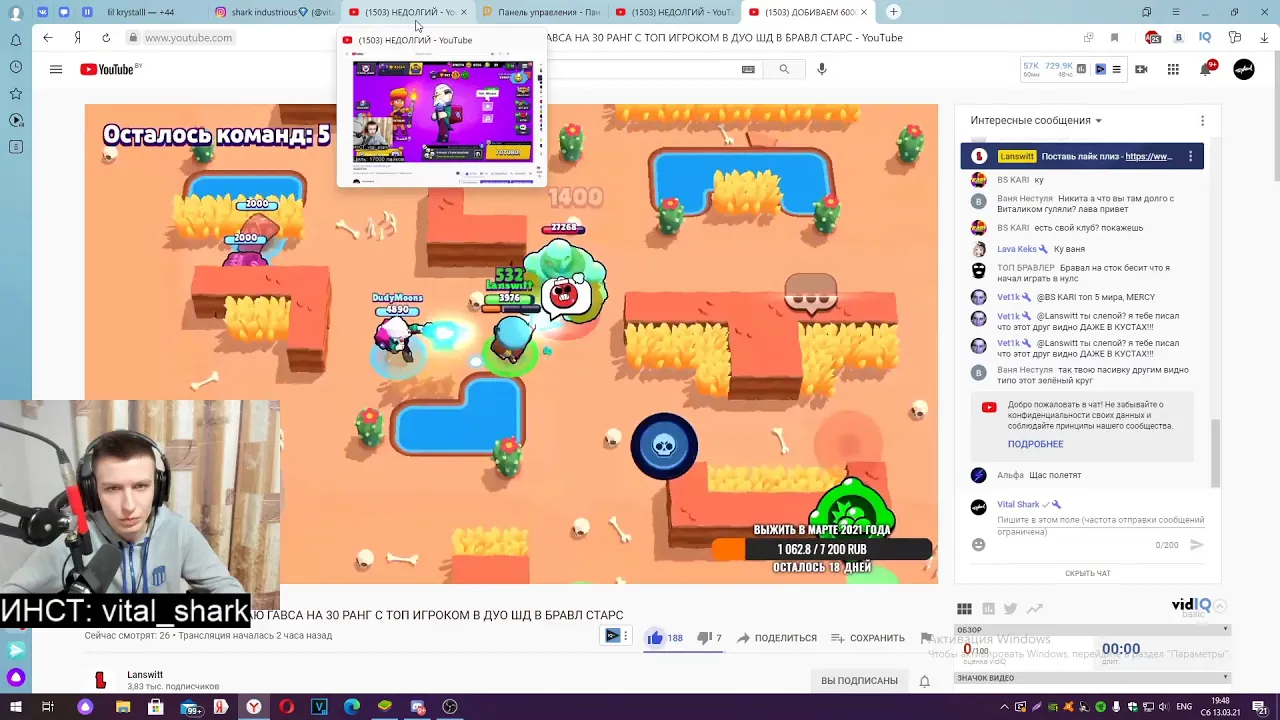Open the Lanswitt channel avatar
The width and height of the screenshot is (1280, 720).
[100, 680]
